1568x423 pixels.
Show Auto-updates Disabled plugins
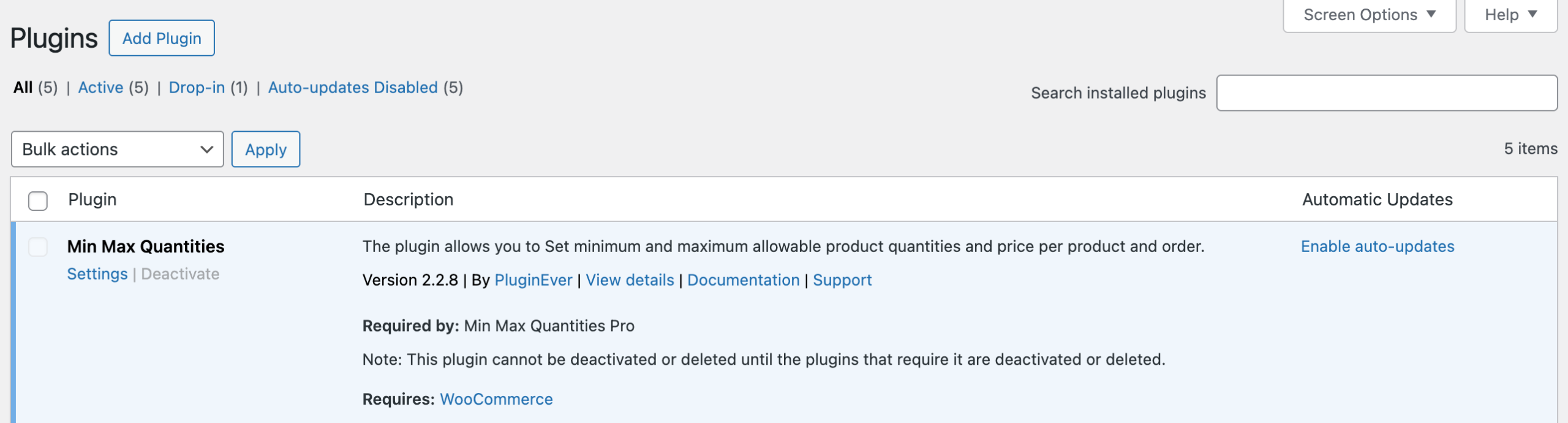point(353,88)
